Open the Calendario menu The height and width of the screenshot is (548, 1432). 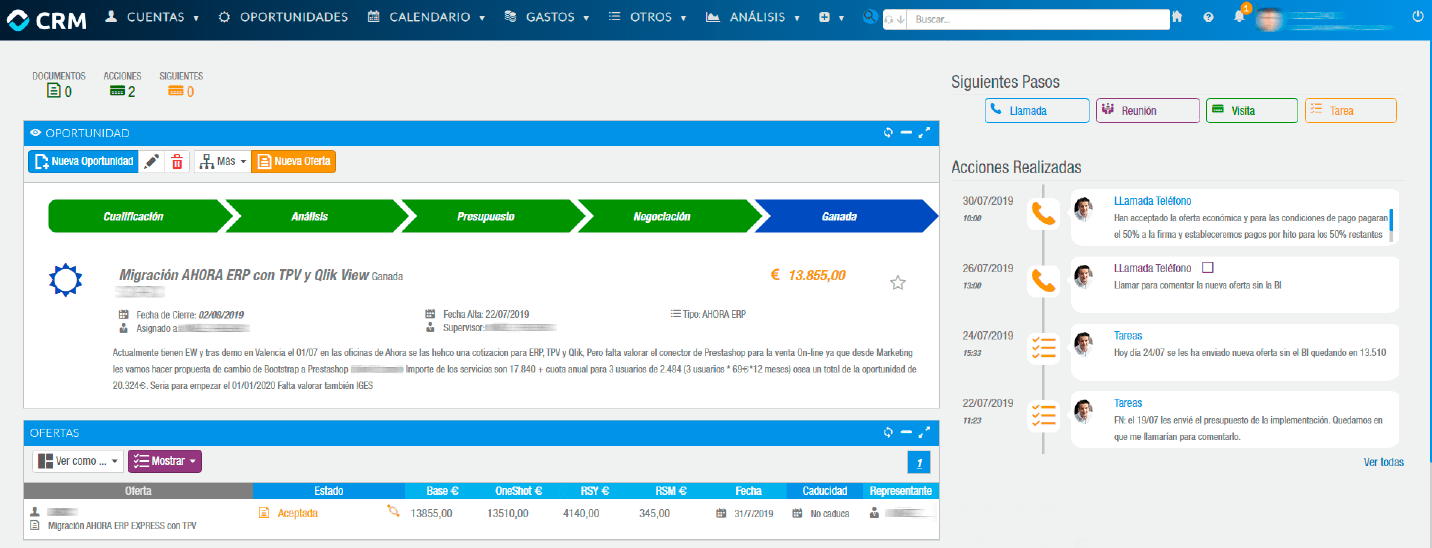(x=426, y=17)
